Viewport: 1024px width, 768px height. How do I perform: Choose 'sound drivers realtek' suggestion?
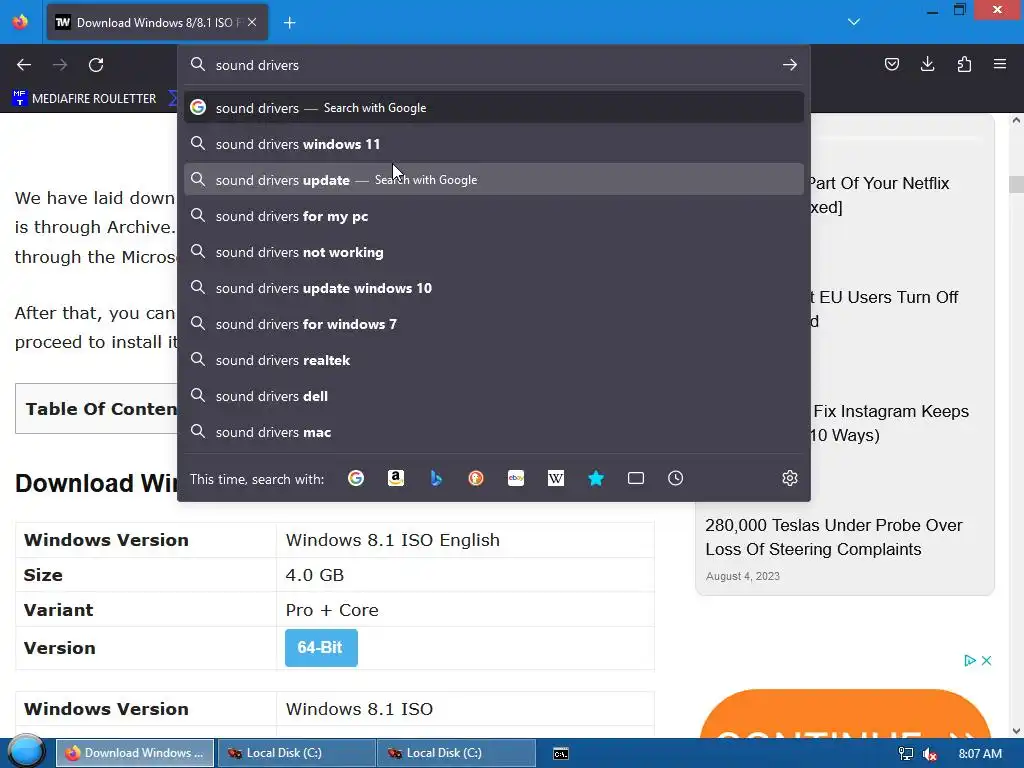click(x=494, y=359)
